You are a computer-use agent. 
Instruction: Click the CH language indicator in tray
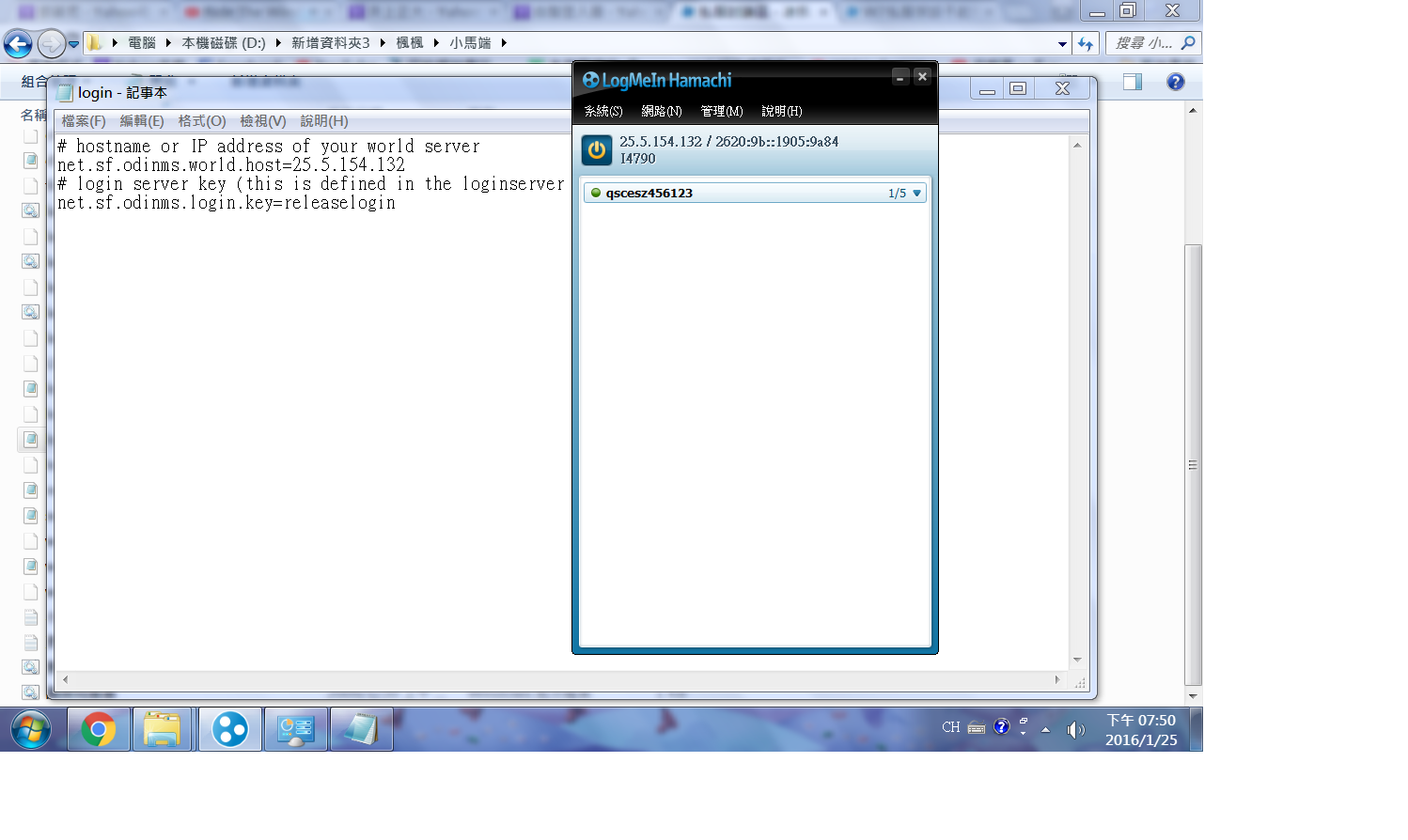951,727
